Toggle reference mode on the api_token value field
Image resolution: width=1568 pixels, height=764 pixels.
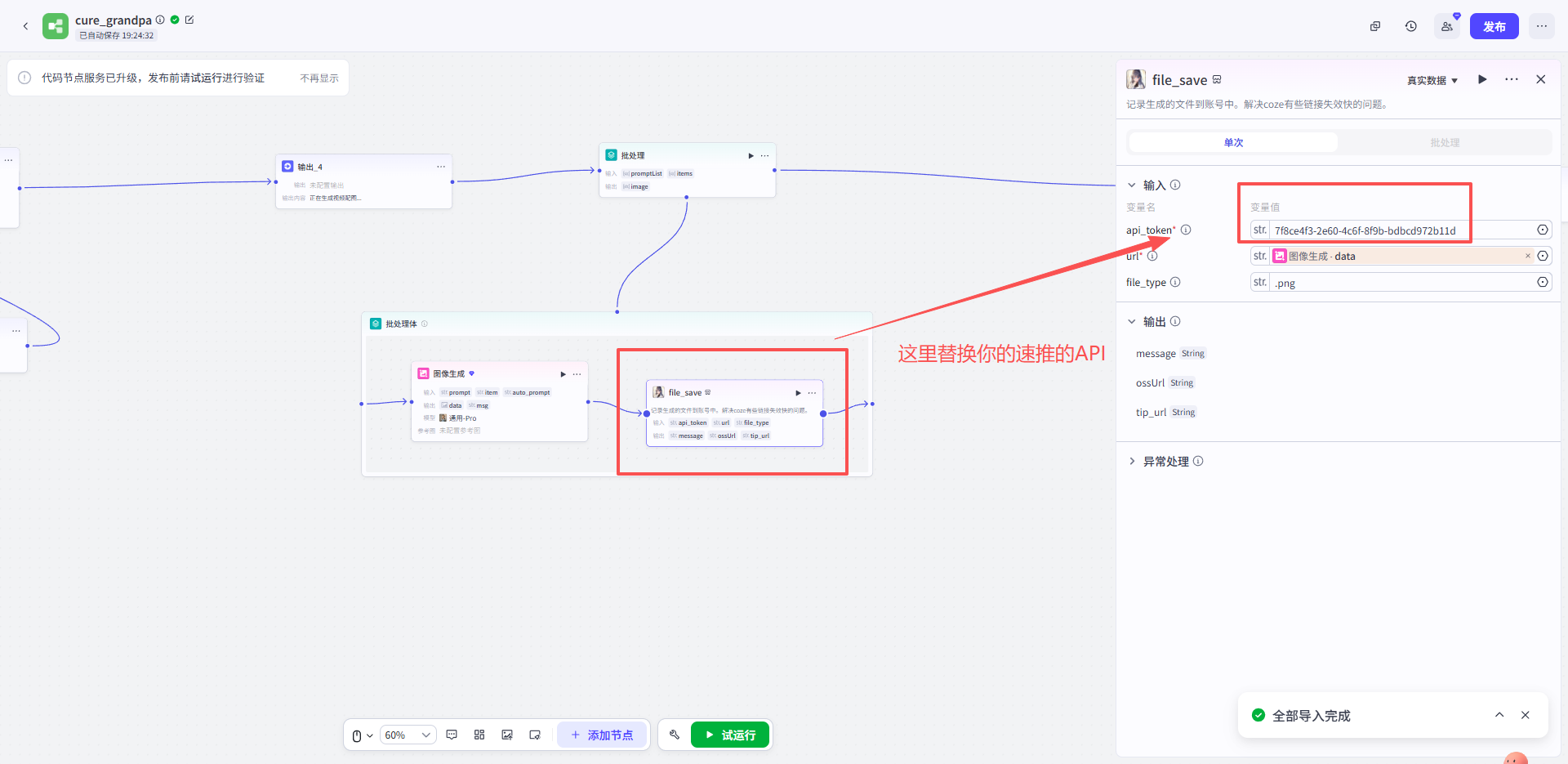point(1543,230)
